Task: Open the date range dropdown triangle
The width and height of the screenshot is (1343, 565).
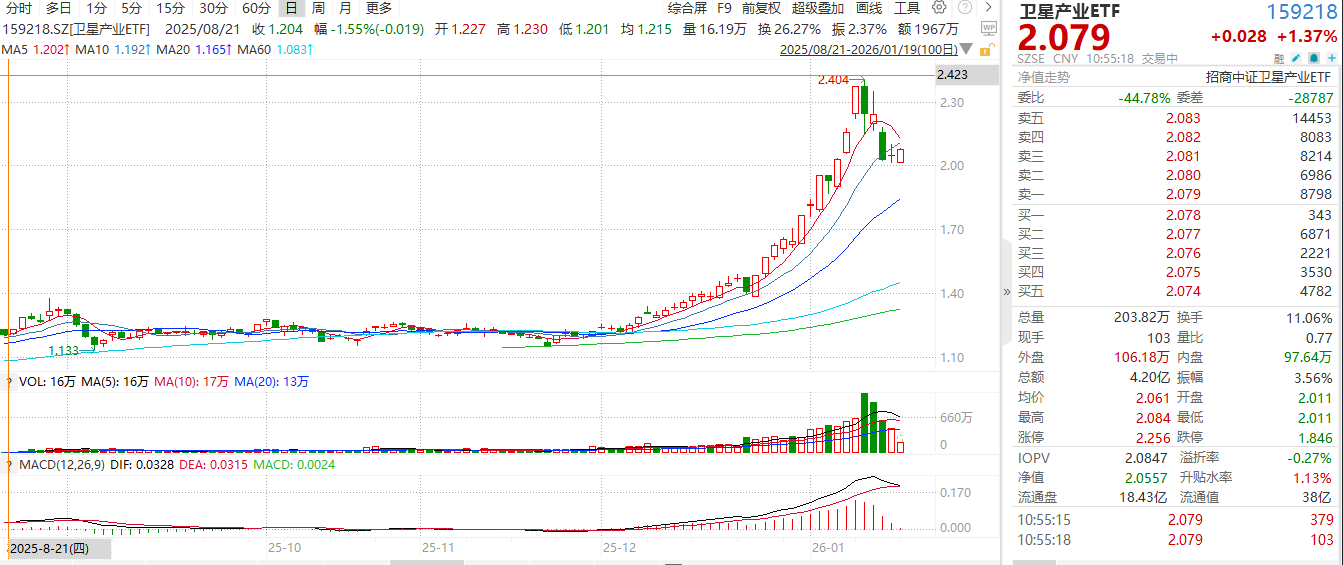Action: click(965, 49)
